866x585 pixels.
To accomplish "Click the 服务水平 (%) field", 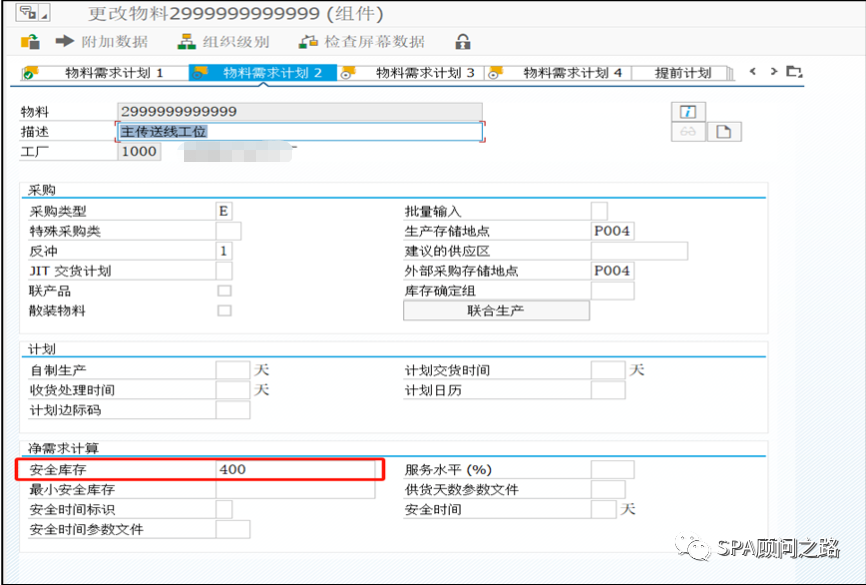I will pyautogui.click(x=612, y=470).
